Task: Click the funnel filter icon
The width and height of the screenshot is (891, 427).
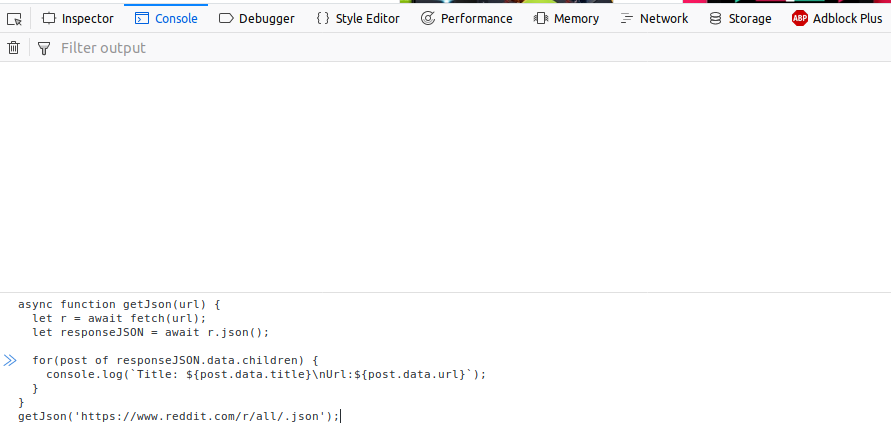Action: [44, 48]
